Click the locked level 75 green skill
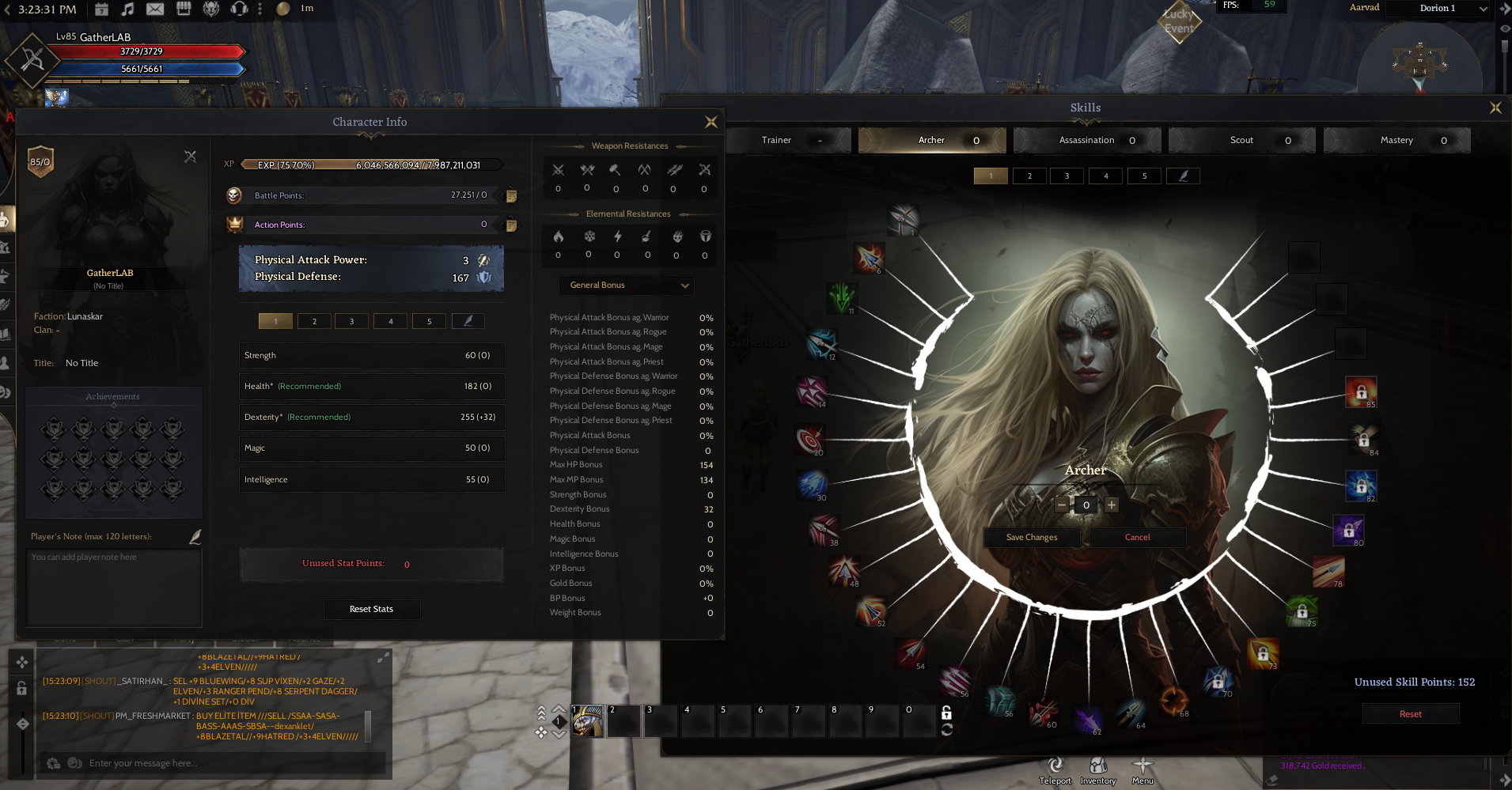 tap(1302, 610)
